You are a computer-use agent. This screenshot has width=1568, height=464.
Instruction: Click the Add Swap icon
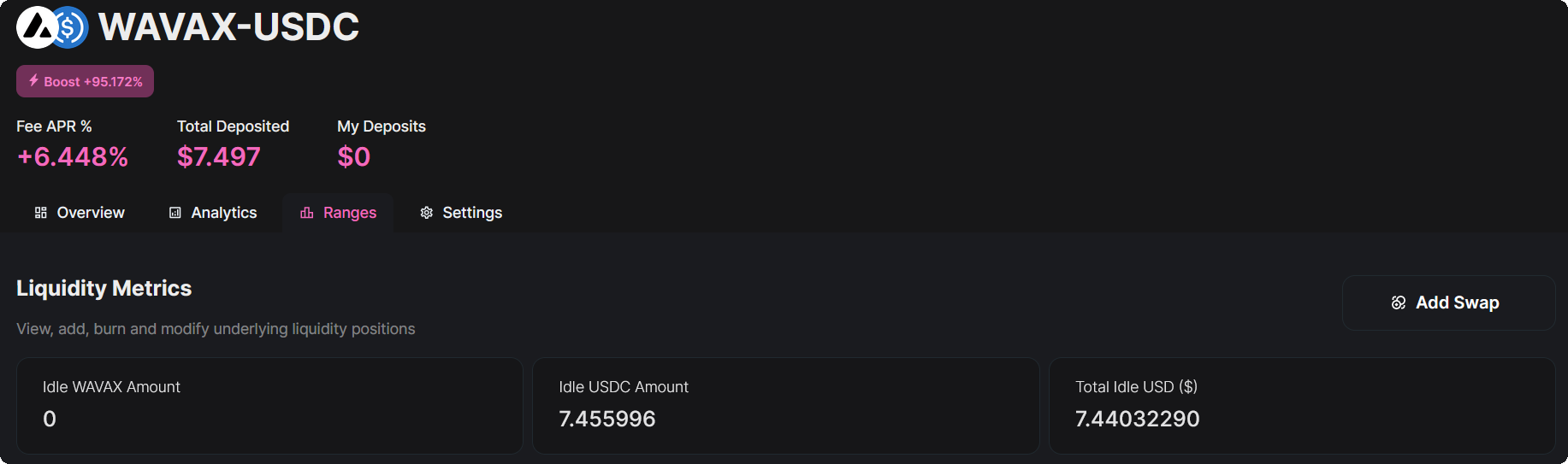[x=1399, y=302]
